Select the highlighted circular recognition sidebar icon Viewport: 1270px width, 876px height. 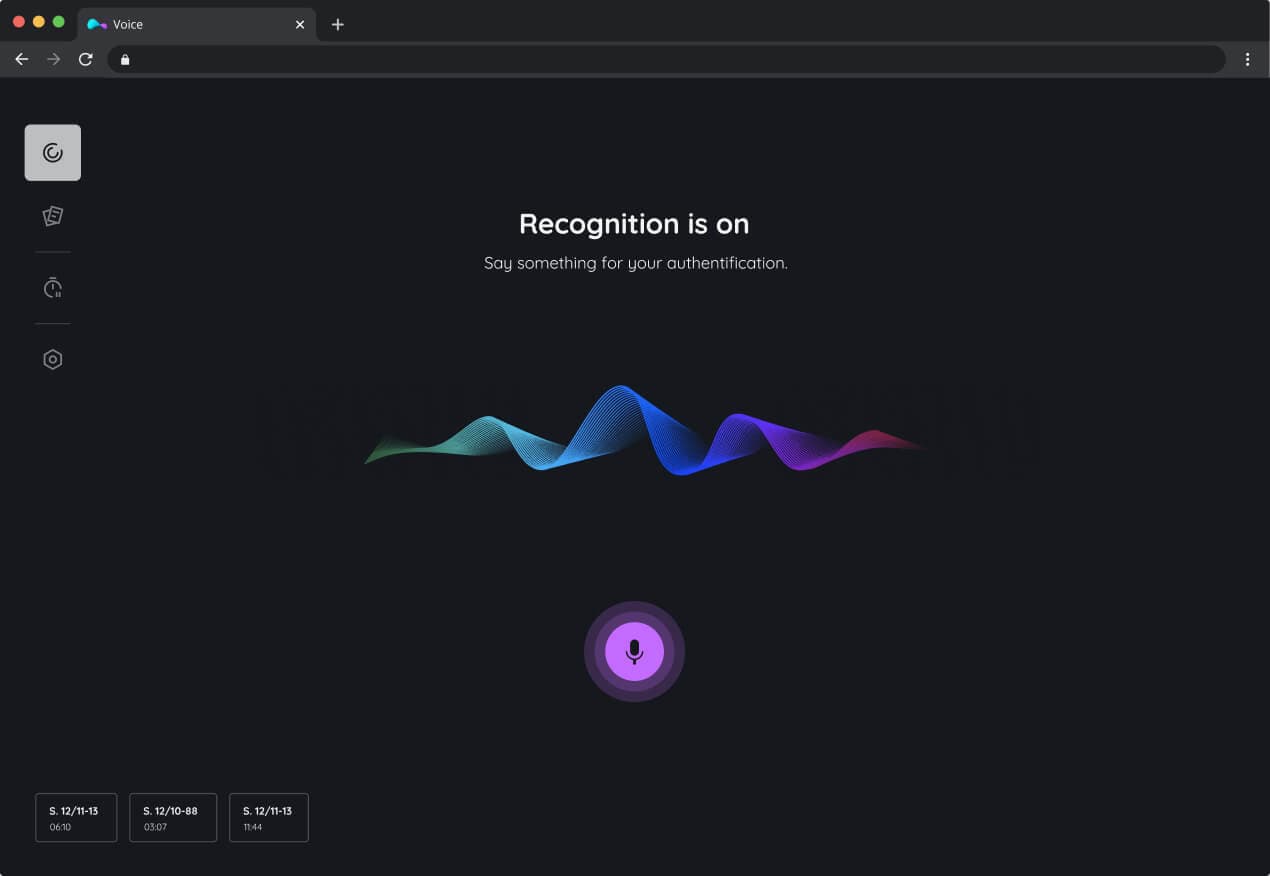click(x=53, y=153)
